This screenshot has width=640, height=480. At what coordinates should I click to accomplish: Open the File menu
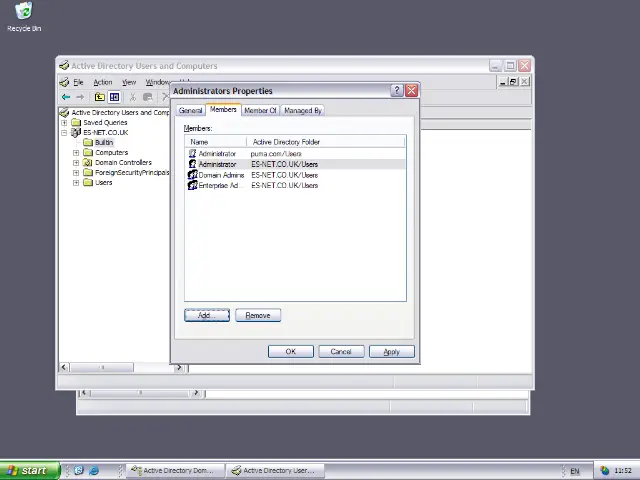click(x=78, y=82)
